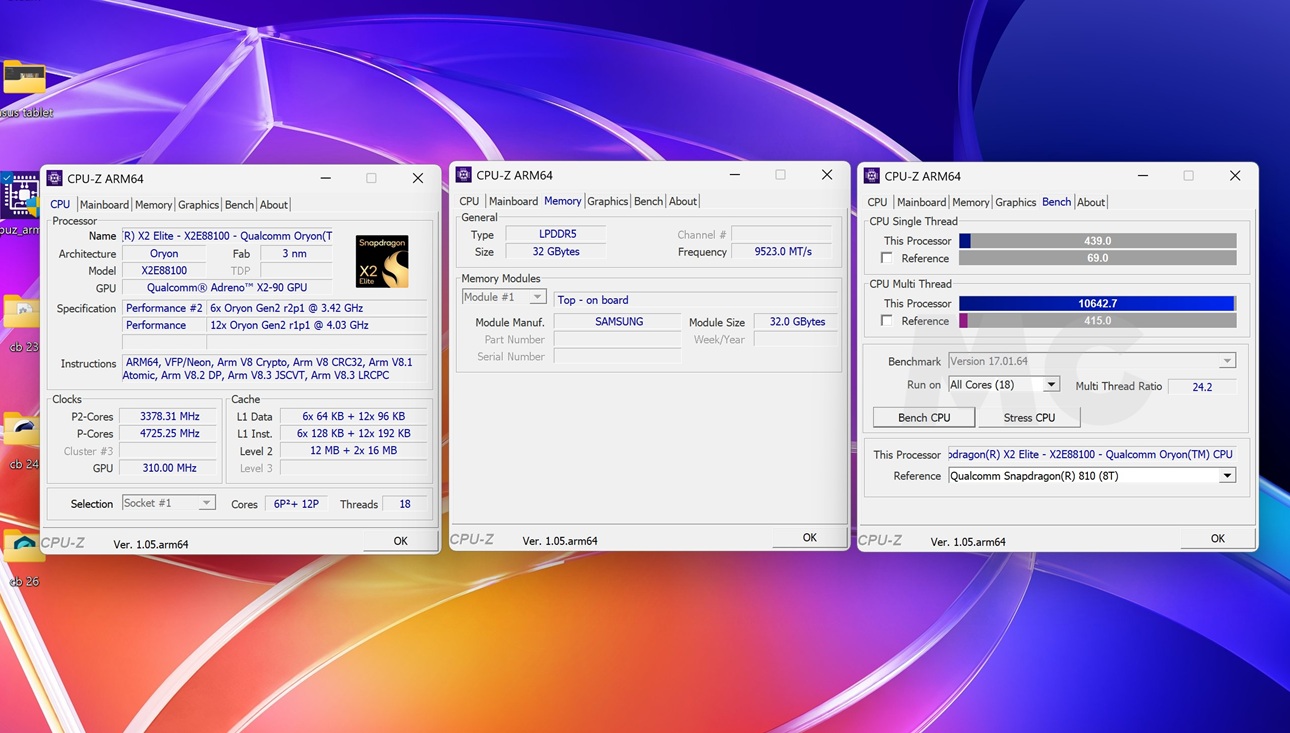Click the Fab value 3 nm
Image resolution: width=1290 pixels, height=733 pixels.
click(294, 254)
